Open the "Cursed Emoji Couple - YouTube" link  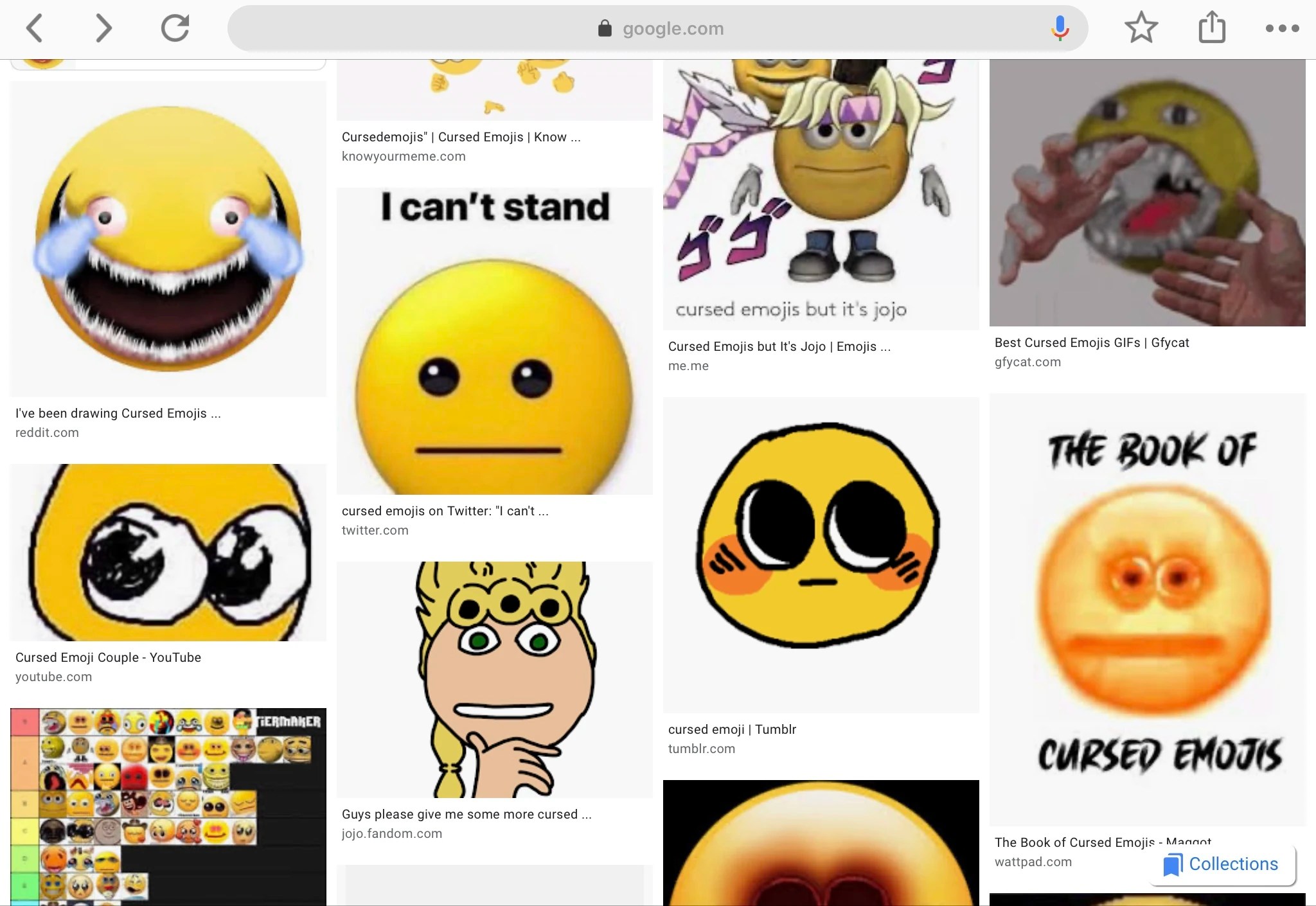[x=108, y=657]
